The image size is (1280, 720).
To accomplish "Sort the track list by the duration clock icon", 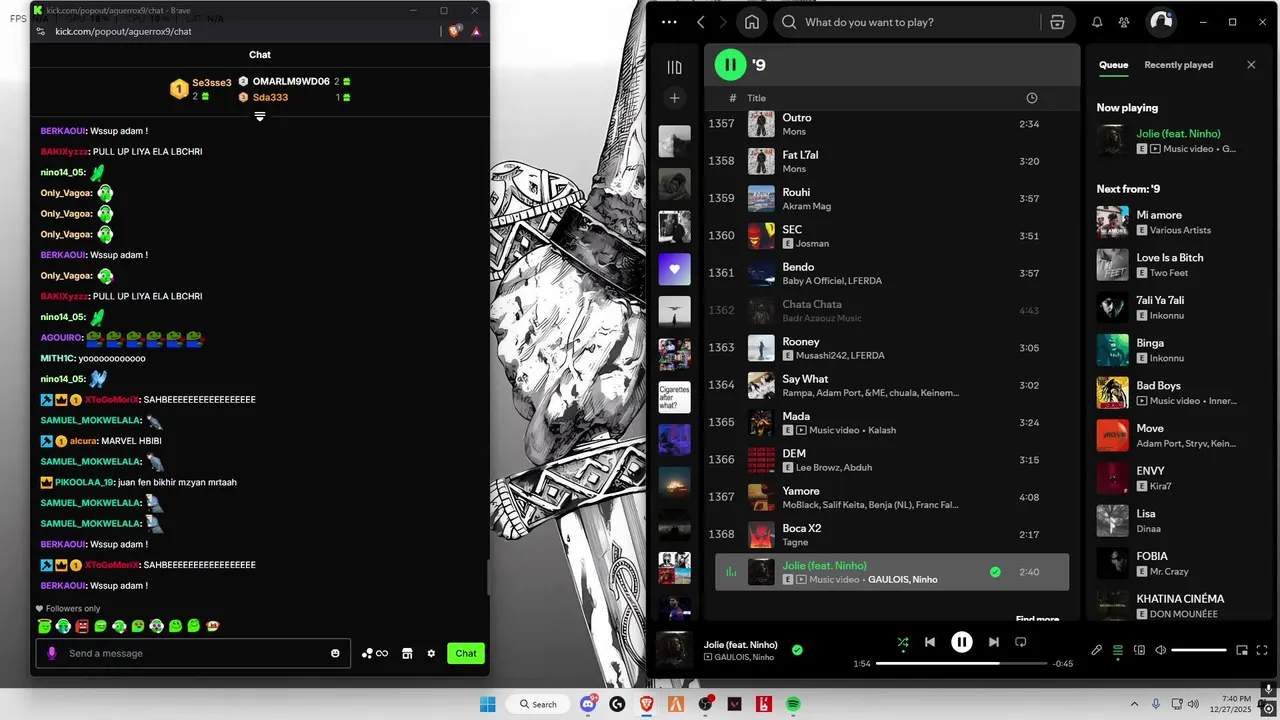I will pos(1032,98).
